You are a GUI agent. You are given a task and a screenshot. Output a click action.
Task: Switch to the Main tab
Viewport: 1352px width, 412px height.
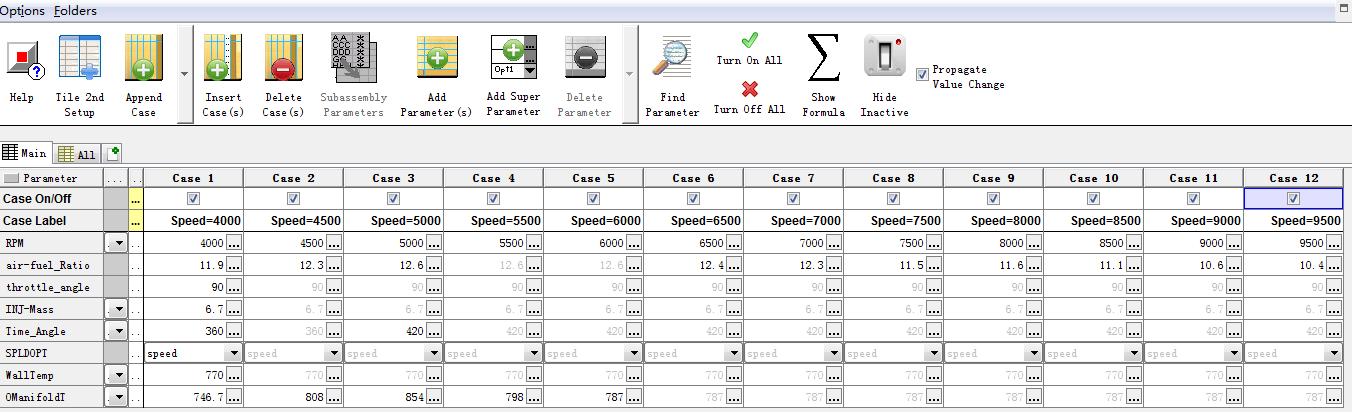pos(25,153)
